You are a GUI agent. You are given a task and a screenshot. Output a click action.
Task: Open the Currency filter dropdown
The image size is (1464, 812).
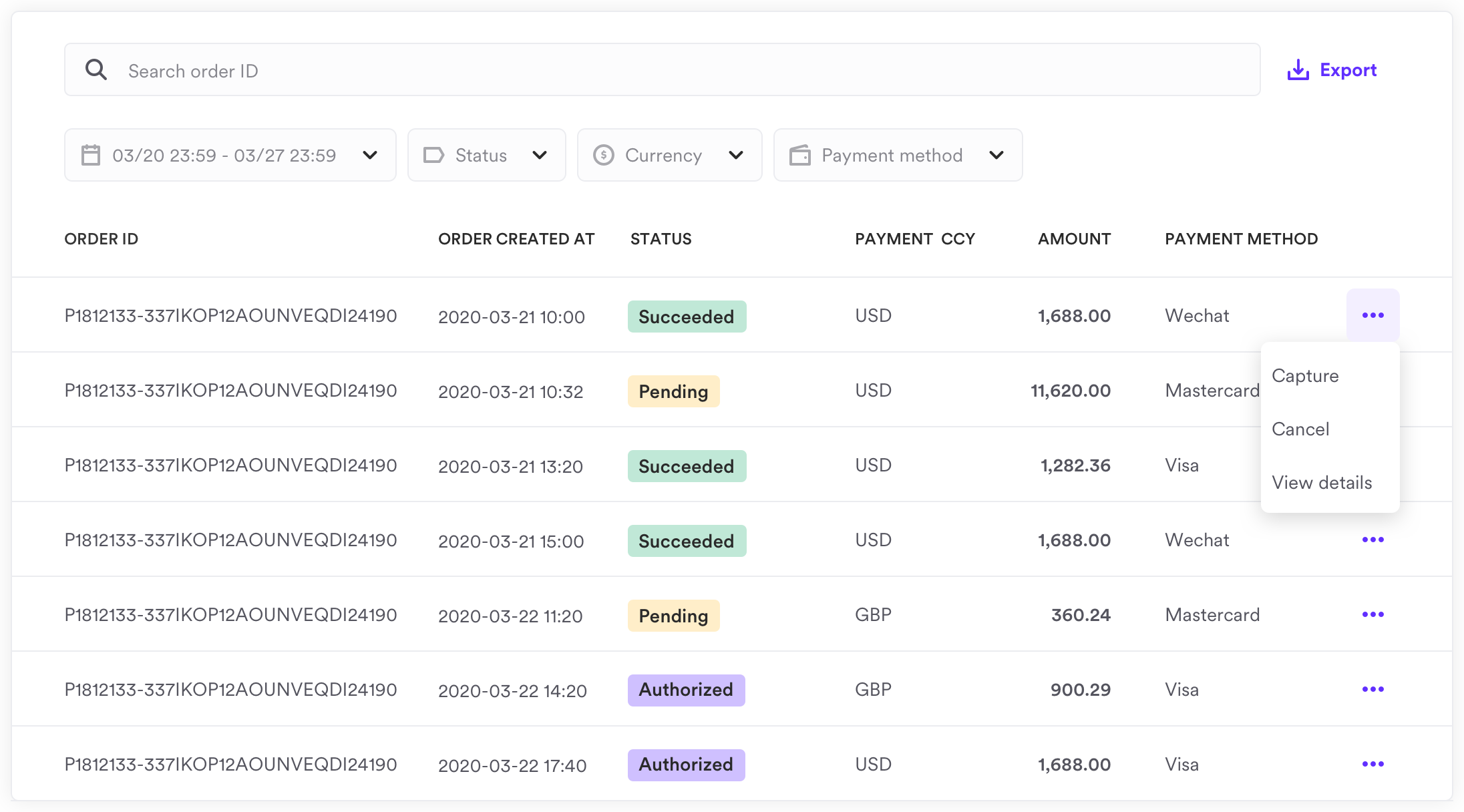point(735,155)
